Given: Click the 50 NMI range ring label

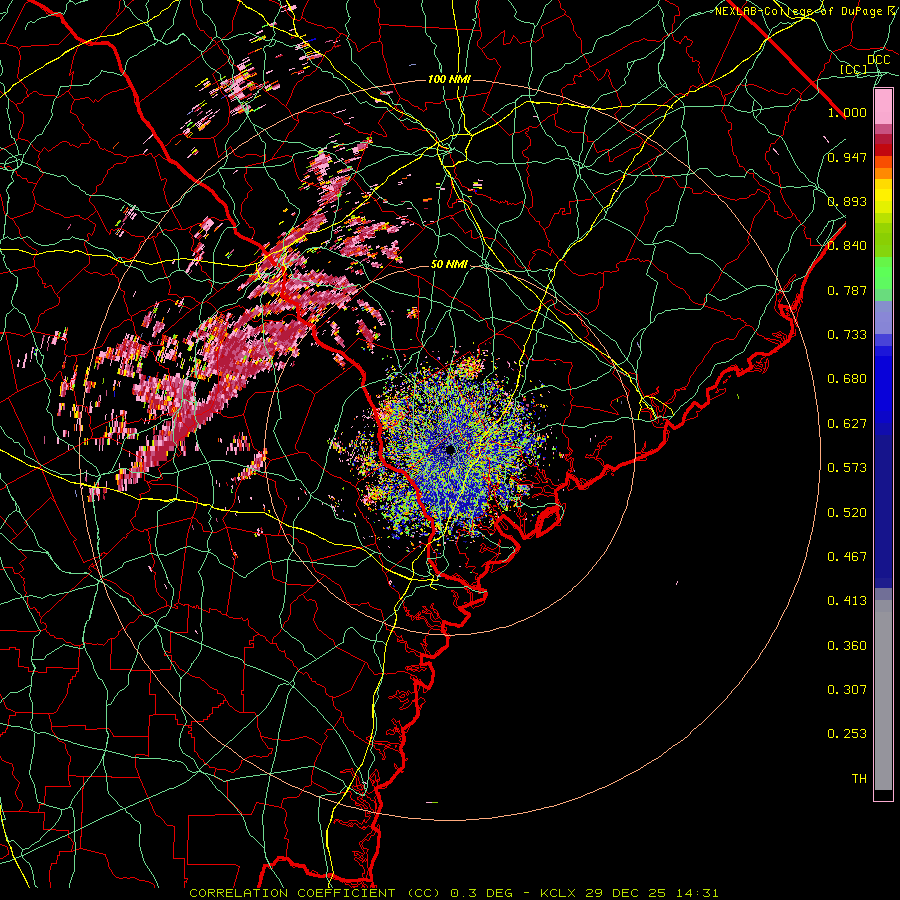Looking at the screenshot, I should 449,264.
